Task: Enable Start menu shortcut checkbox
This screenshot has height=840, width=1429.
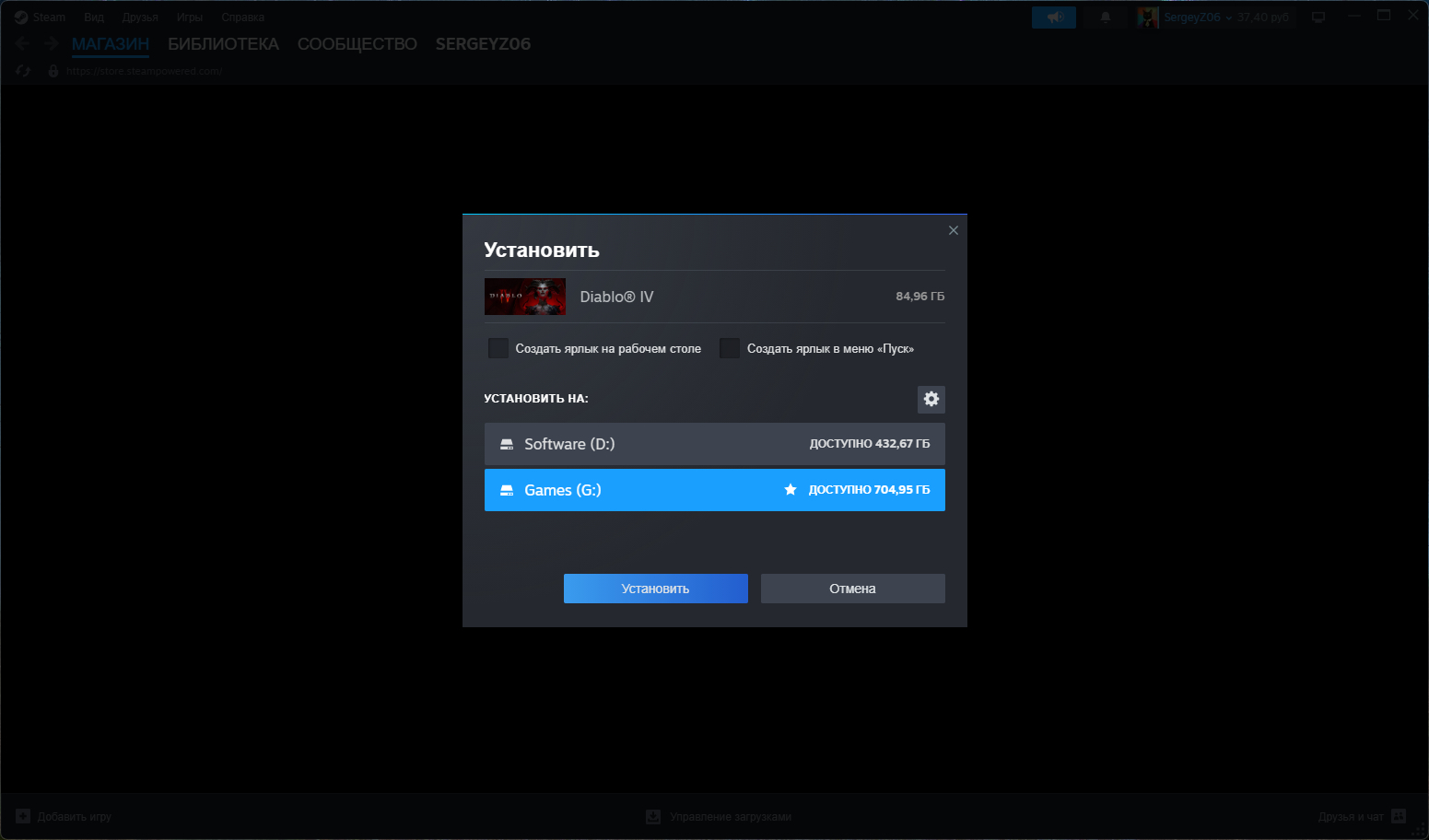Action: point(730,348)
